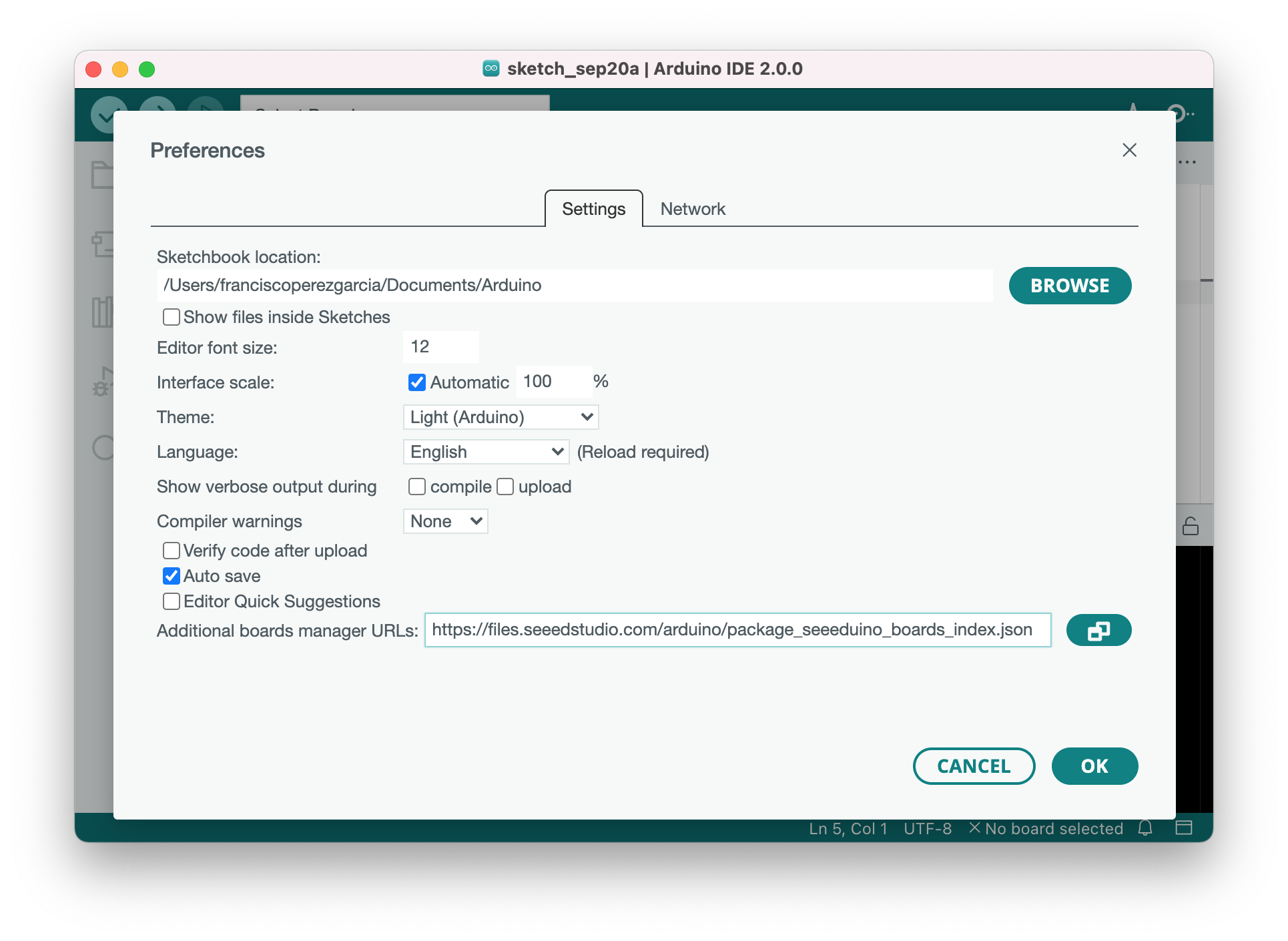
Task: Click the editor tab ellipsis menu icon
Action: (x=1187, y=162)
